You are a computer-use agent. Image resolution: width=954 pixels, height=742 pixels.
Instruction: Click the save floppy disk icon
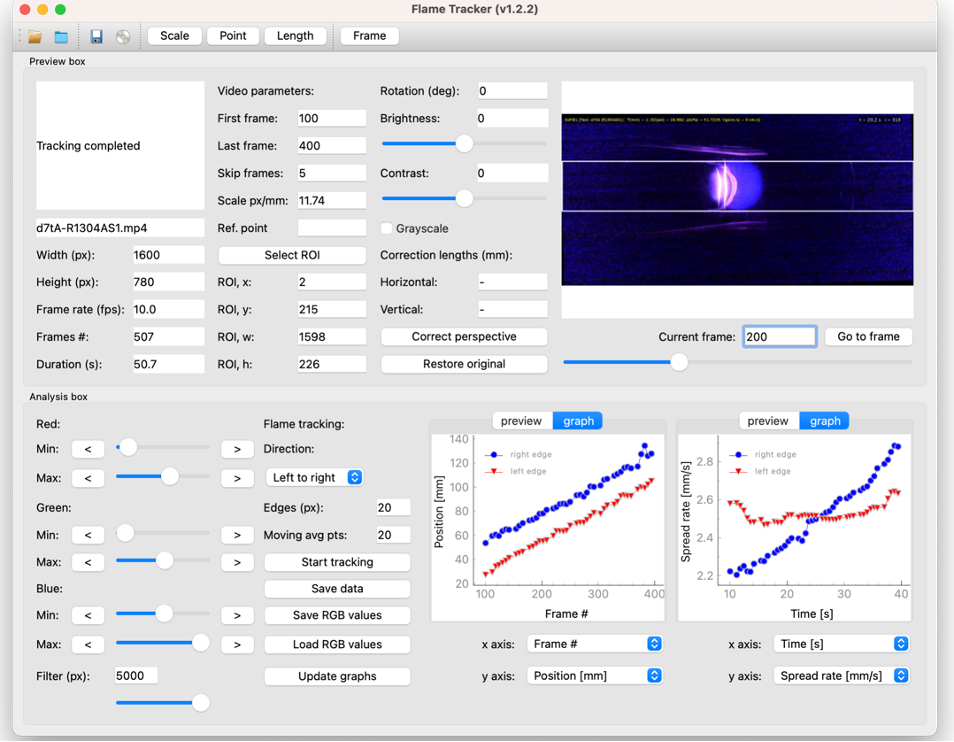(96, 36)
